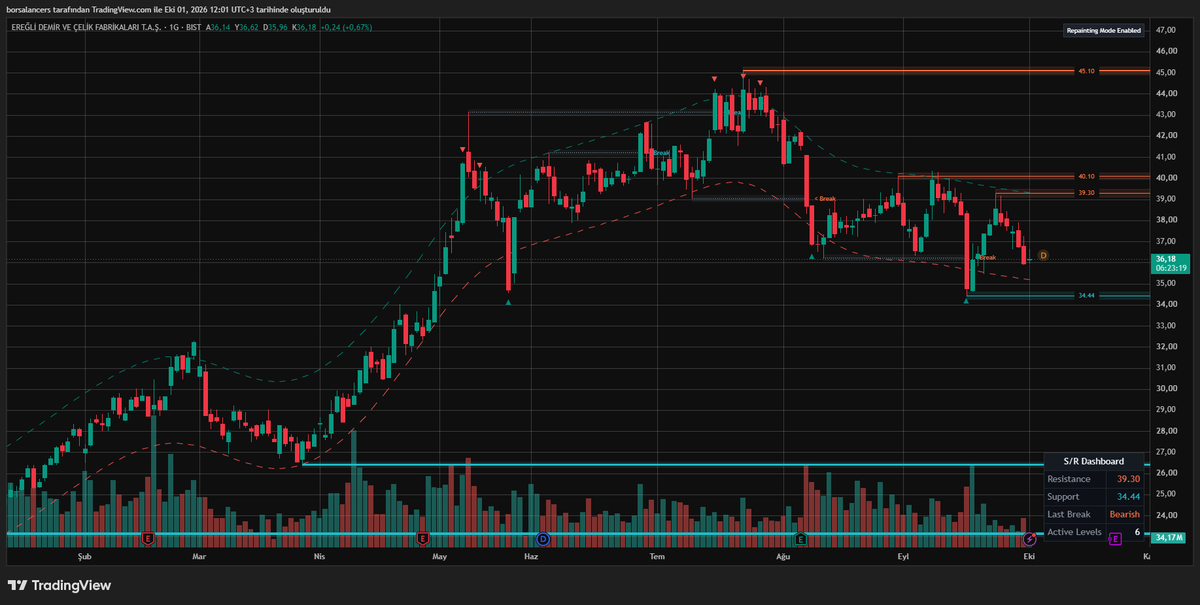Click the Resistance 39.30 dashboard row
The image size is (1200, 605).
coord(1096,479)
